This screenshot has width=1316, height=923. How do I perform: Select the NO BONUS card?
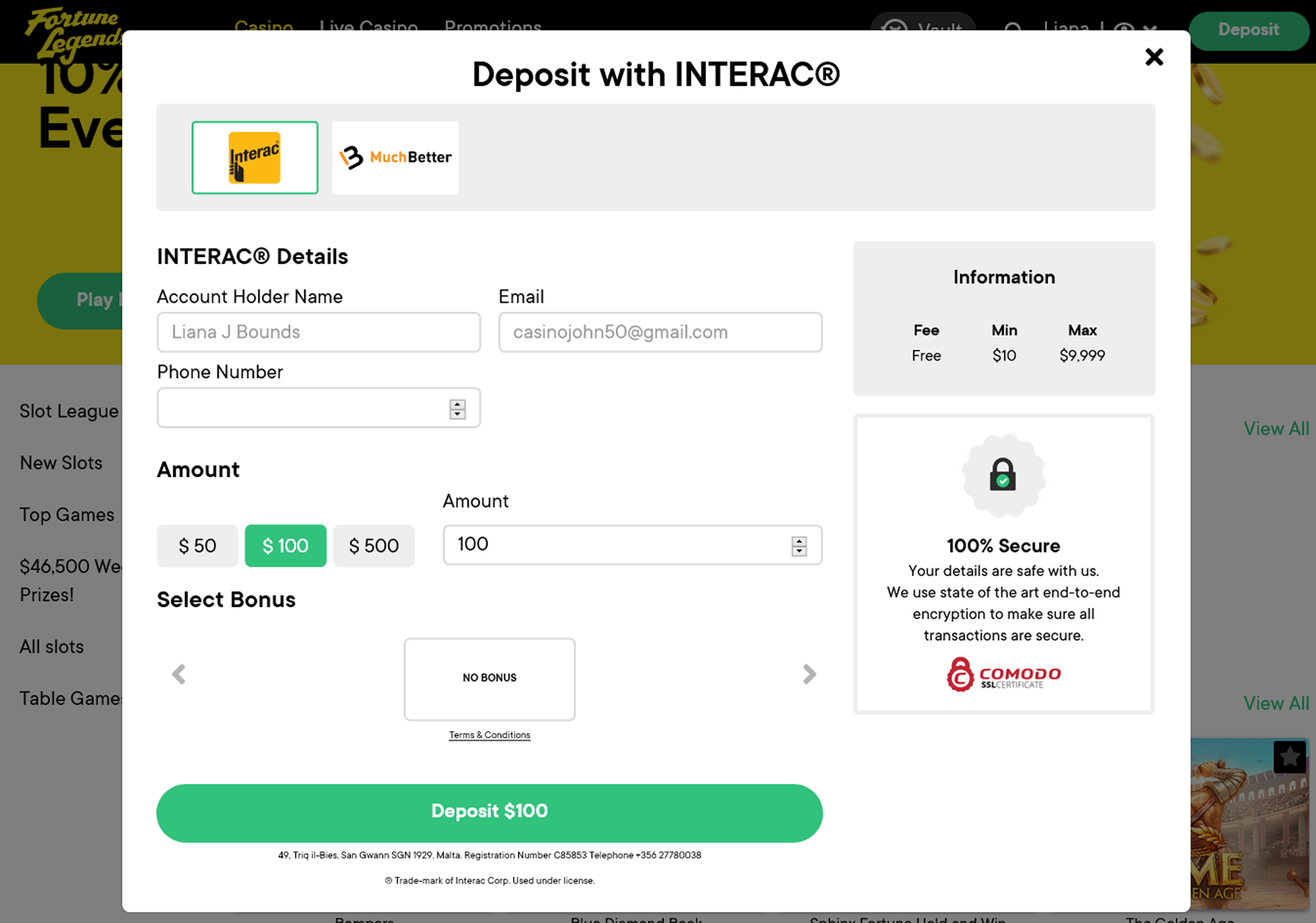pyautogui.click(x=489, y=678)
